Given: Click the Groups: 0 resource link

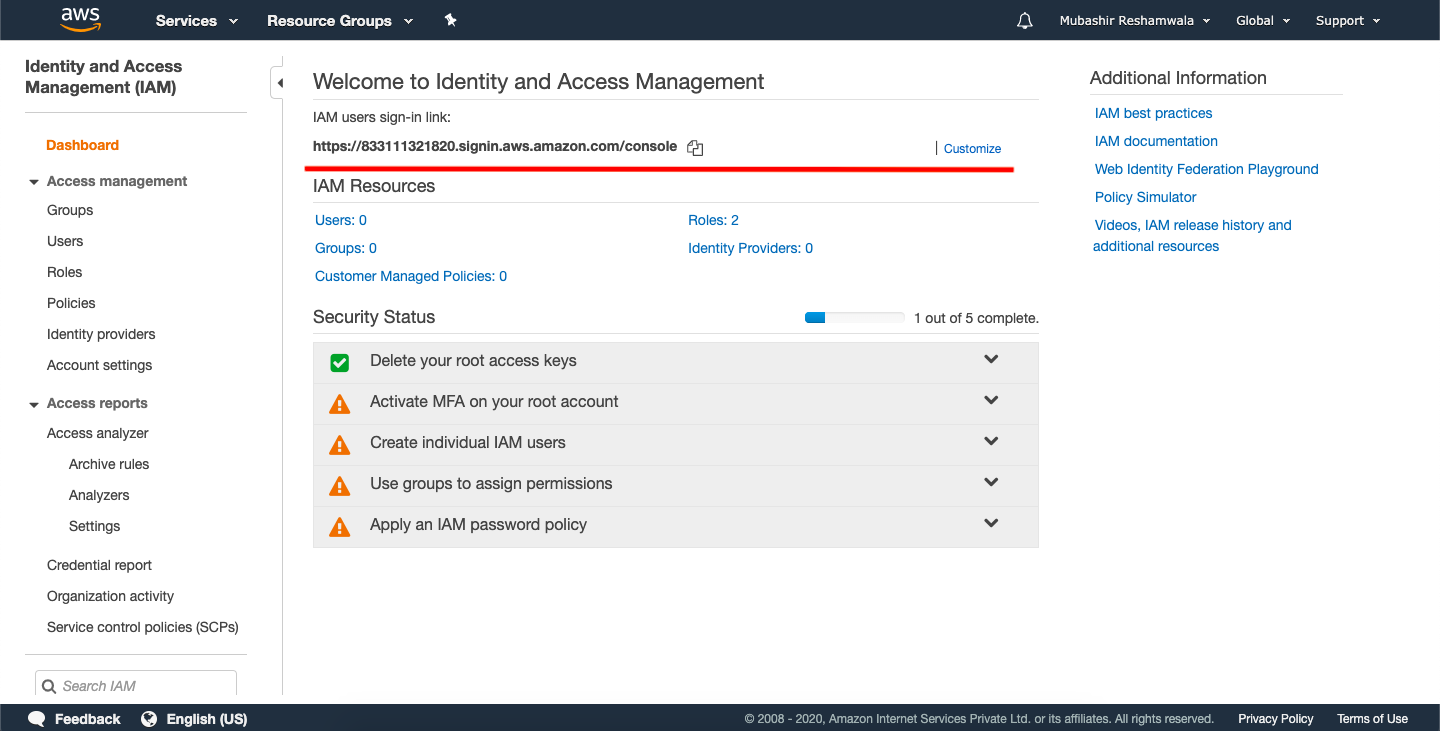Looking at the screenshot, I should tap(346, 248).
